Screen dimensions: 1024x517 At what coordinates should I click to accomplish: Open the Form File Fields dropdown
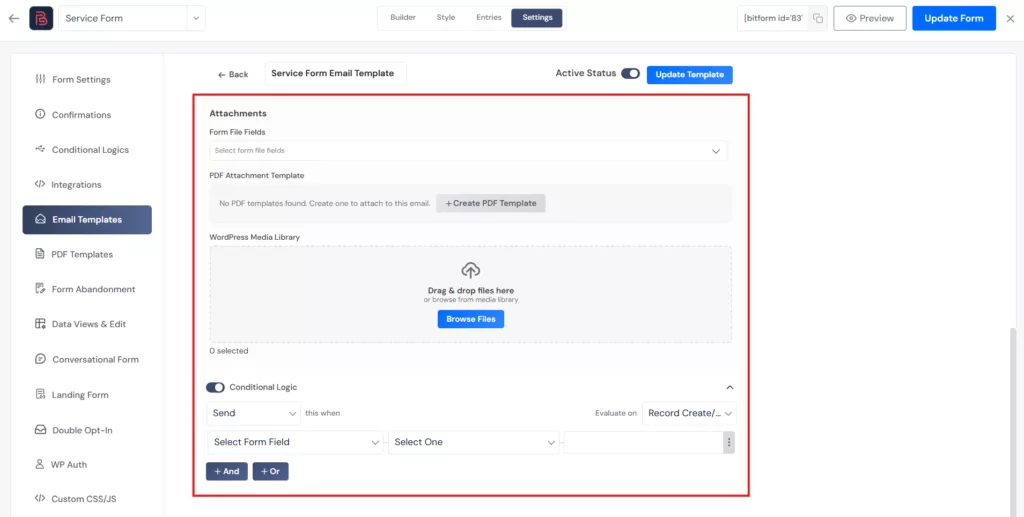[x=468, y=151]
